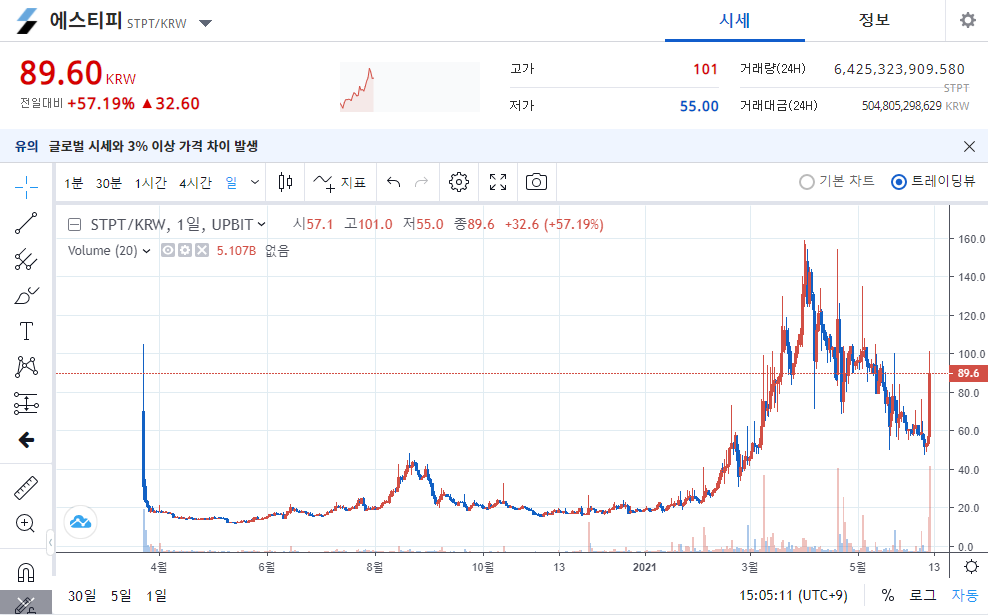Open the price scale settings gear
The width and height of the screenshot is (988, 615).
(x=972, y=566)
